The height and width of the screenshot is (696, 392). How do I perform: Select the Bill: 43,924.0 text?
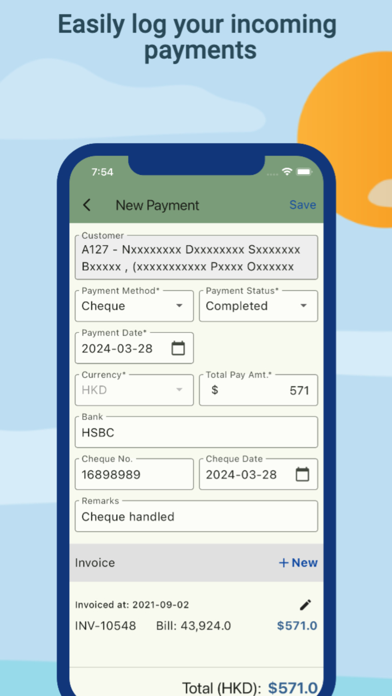point(194,626)
